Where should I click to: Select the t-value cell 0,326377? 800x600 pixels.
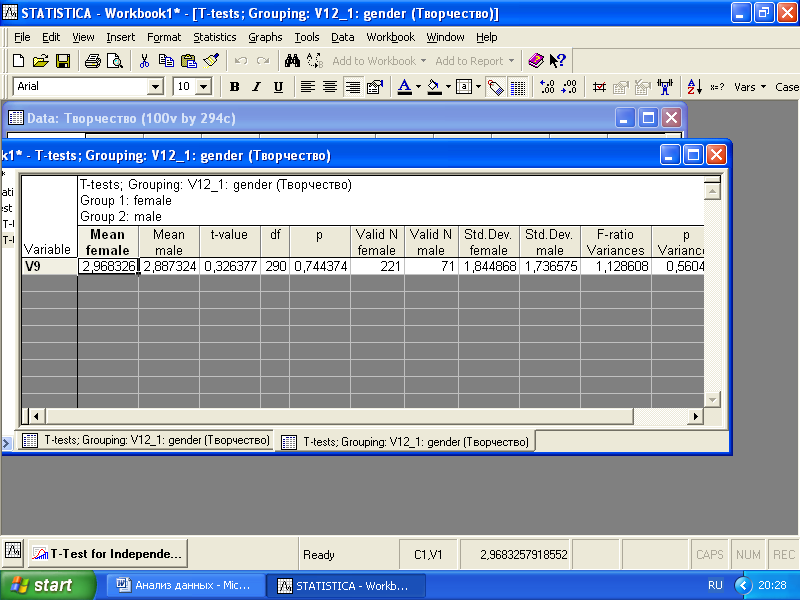(x=230, y=266)
